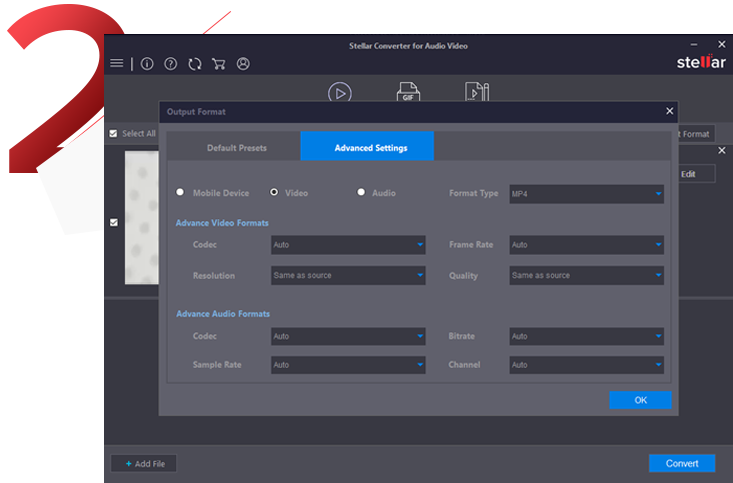Choose the Video radio option
The image size is (733, 483).
pyautogui.click(x=274, y=192)
